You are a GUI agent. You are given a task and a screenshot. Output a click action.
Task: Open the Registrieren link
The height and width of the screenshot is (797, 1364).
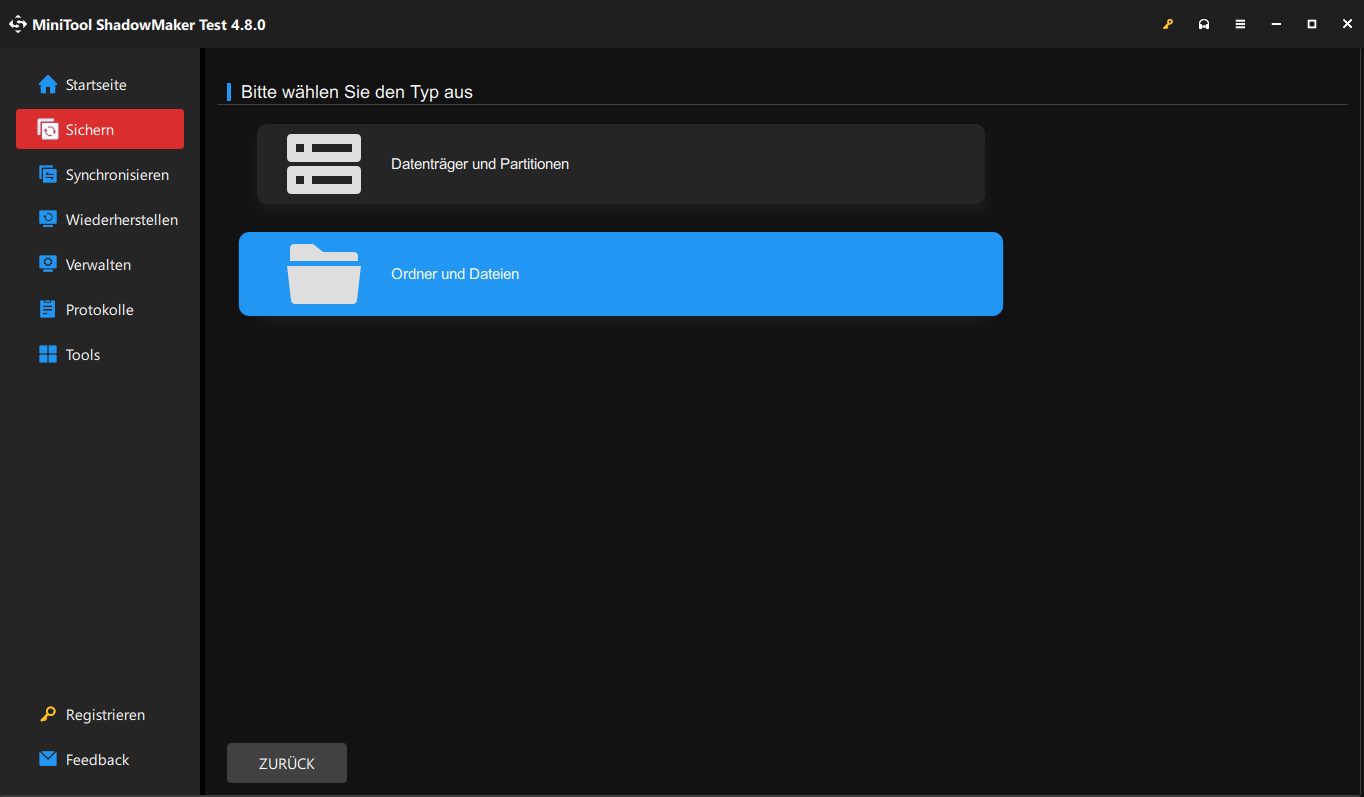pyautogui.click(x=105, y=714)
